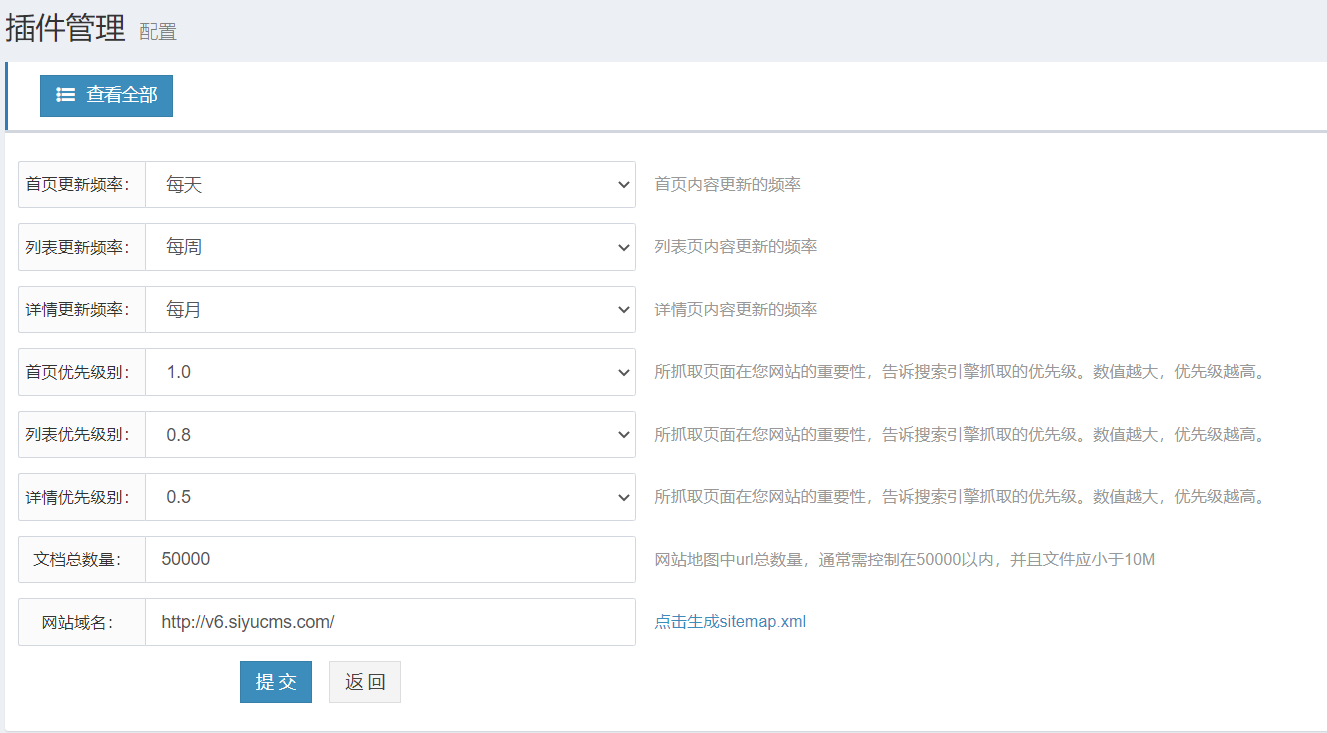Screen dimensions: 1327x733
Task: Click the list icon in 查看全部 button
Action: (66, 95)
